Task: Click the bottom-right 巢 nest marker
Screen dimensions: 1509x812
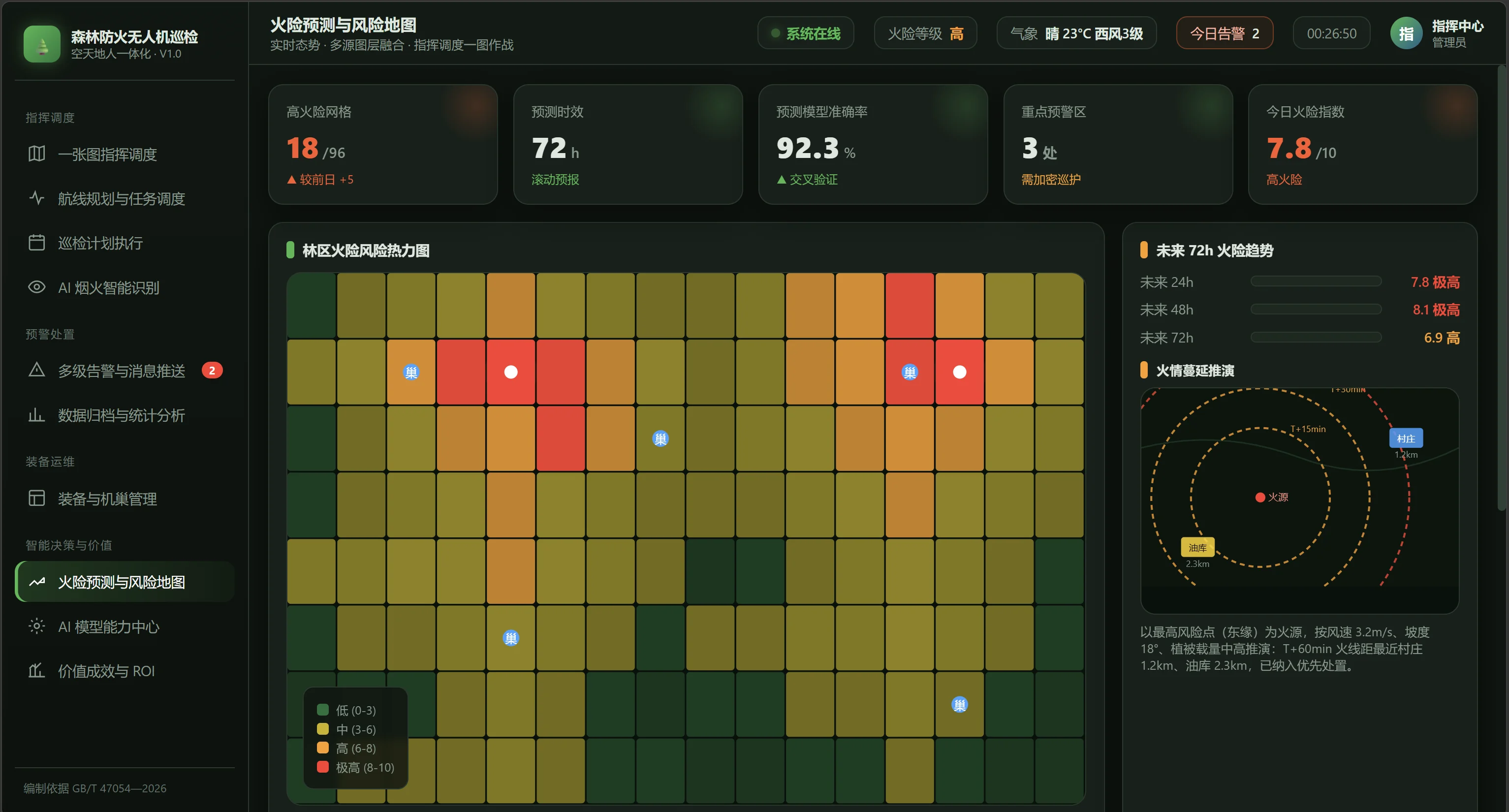Action: pyautogui.click(x=960, y=704)
